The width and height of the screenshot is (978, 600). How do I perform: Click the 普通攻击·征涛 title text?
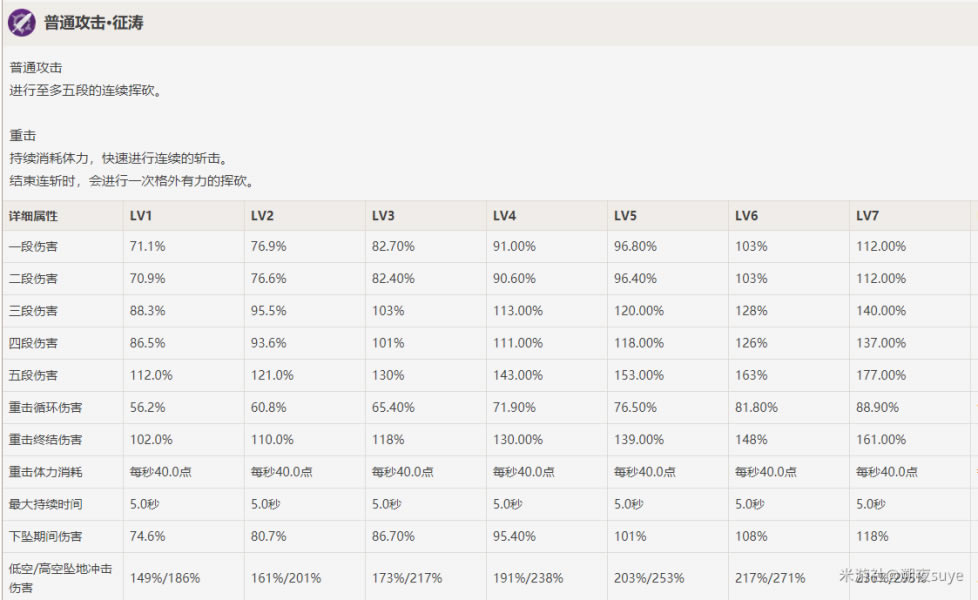tap(94, 22)
